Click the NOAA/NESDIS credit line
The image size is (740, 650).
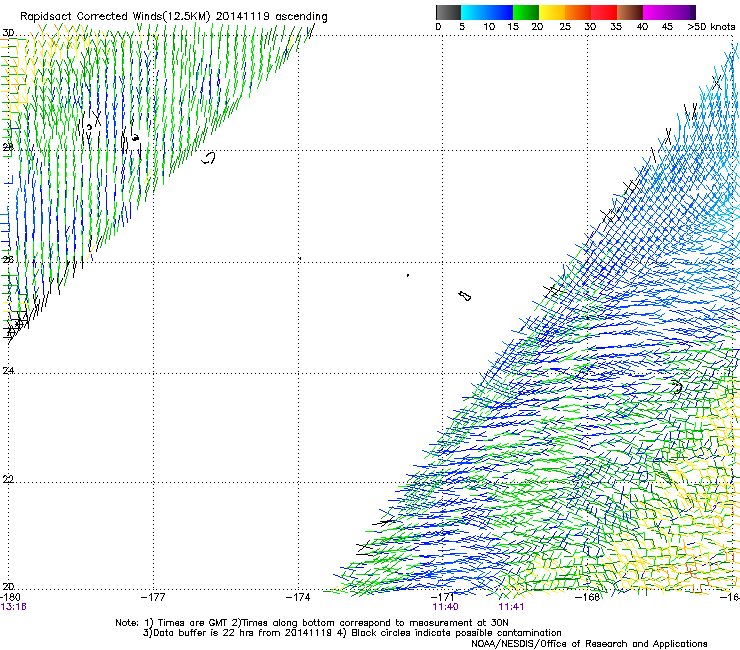point(589,644)
